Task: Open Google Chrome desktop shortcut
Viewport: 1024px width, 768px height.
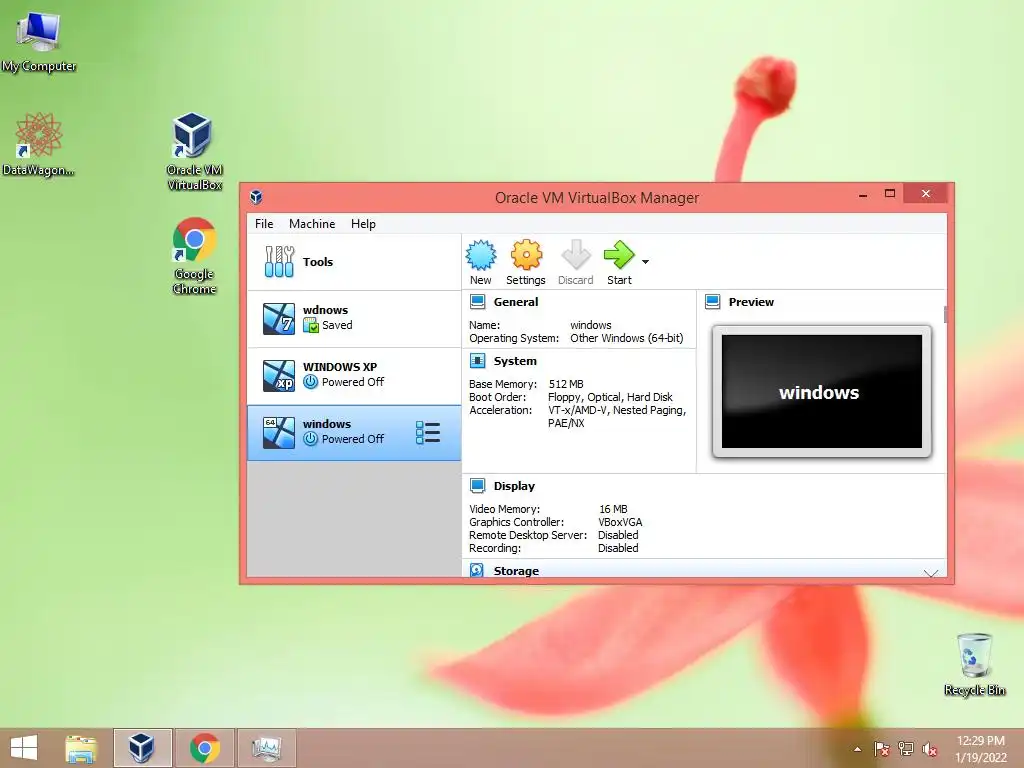Action: pos(194,256)
